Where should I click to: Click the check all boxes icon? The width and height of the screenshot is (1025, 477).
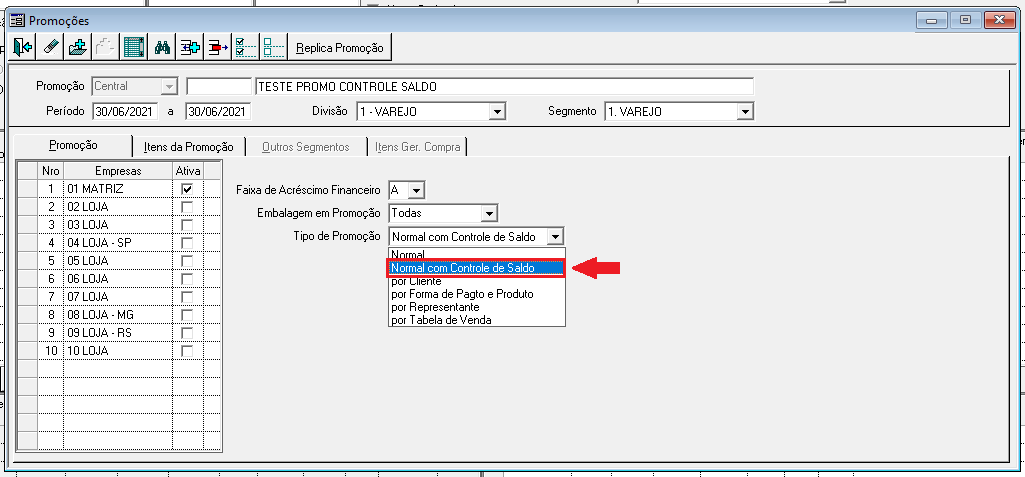point(246,48)
